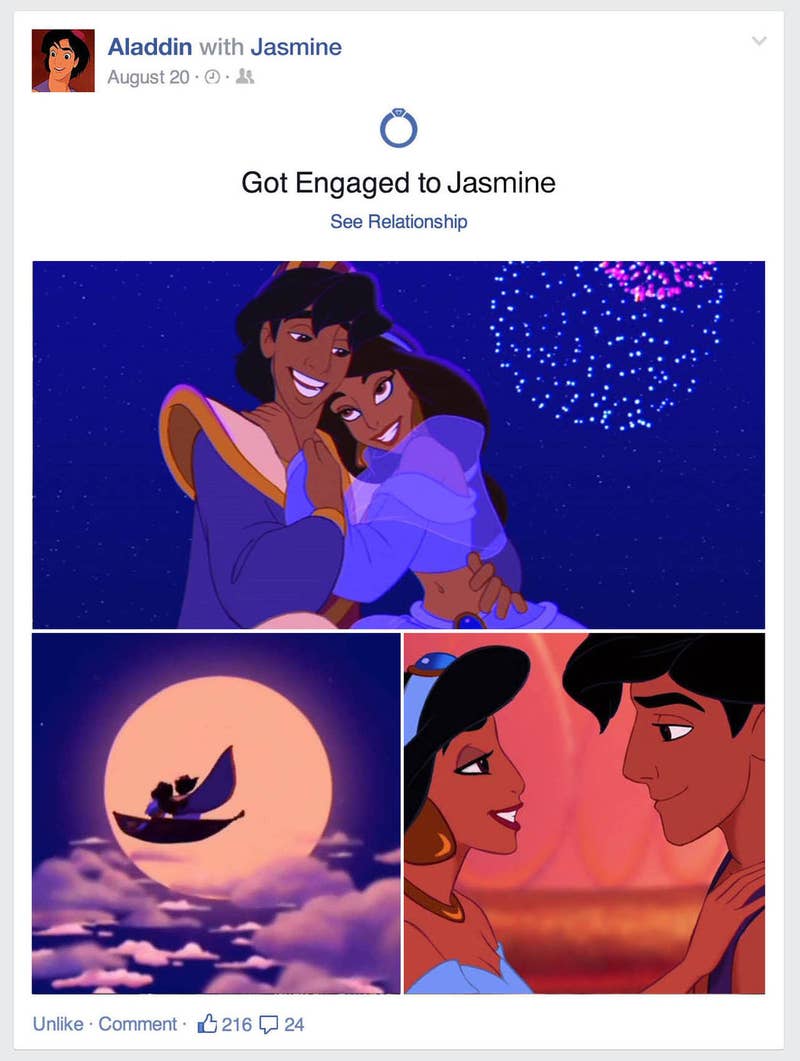
Task: Click Unlike to remove your like
Action: click(x=58, y=1024)
